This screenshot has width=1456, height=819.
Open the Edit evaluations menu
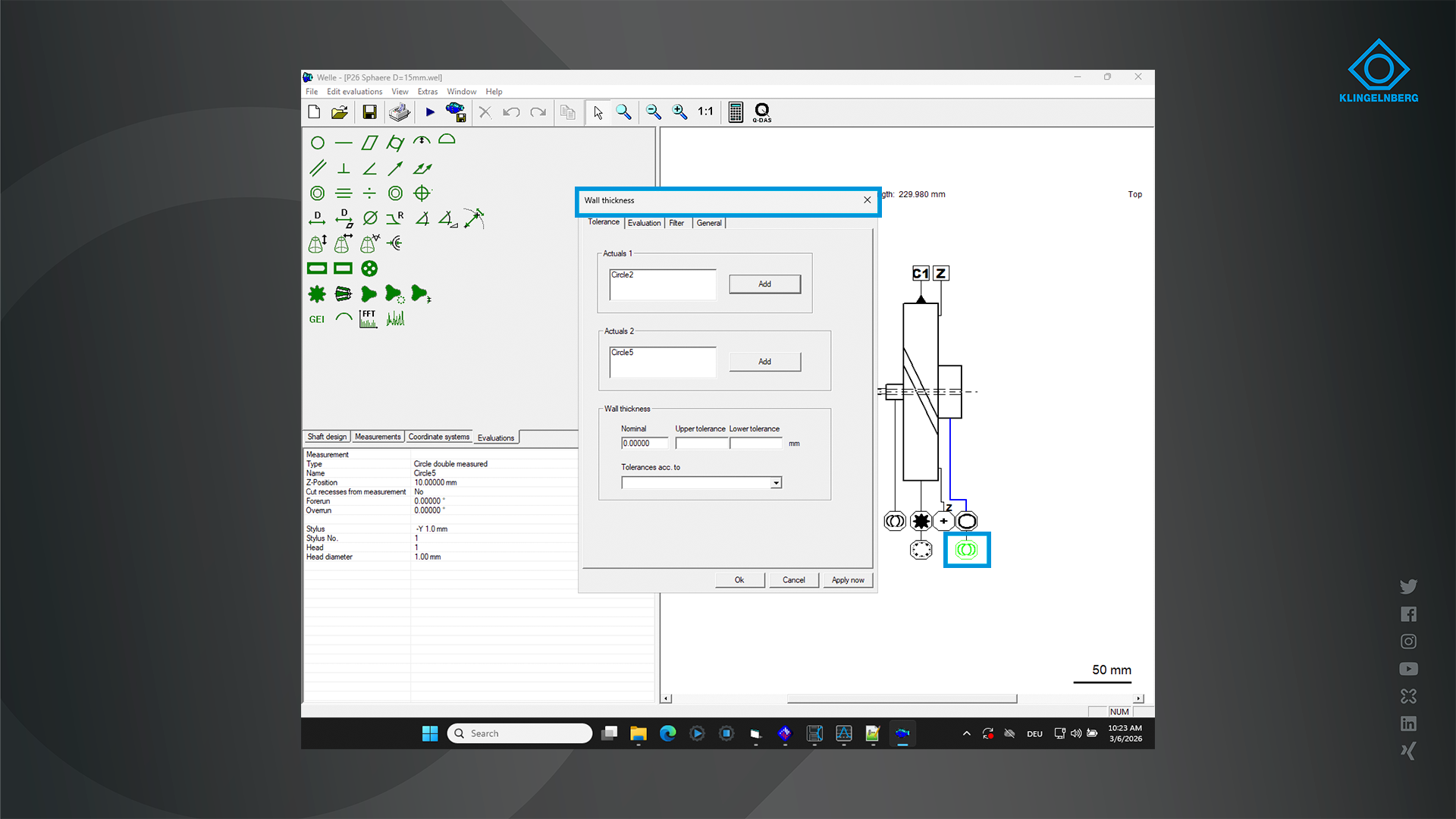click(x=354, y=92)
